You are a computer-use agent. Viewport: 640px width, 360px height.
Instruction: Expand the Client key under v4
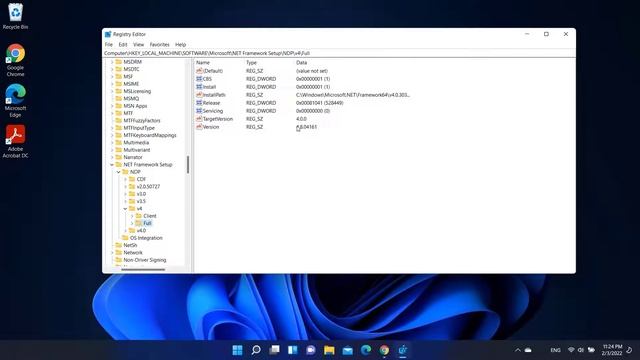tap(132, 216)
